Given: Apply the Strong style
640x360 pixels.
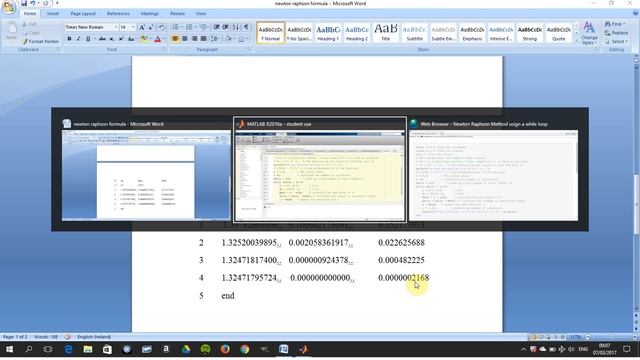Looking at the screenshot, I should coord(530,33).
